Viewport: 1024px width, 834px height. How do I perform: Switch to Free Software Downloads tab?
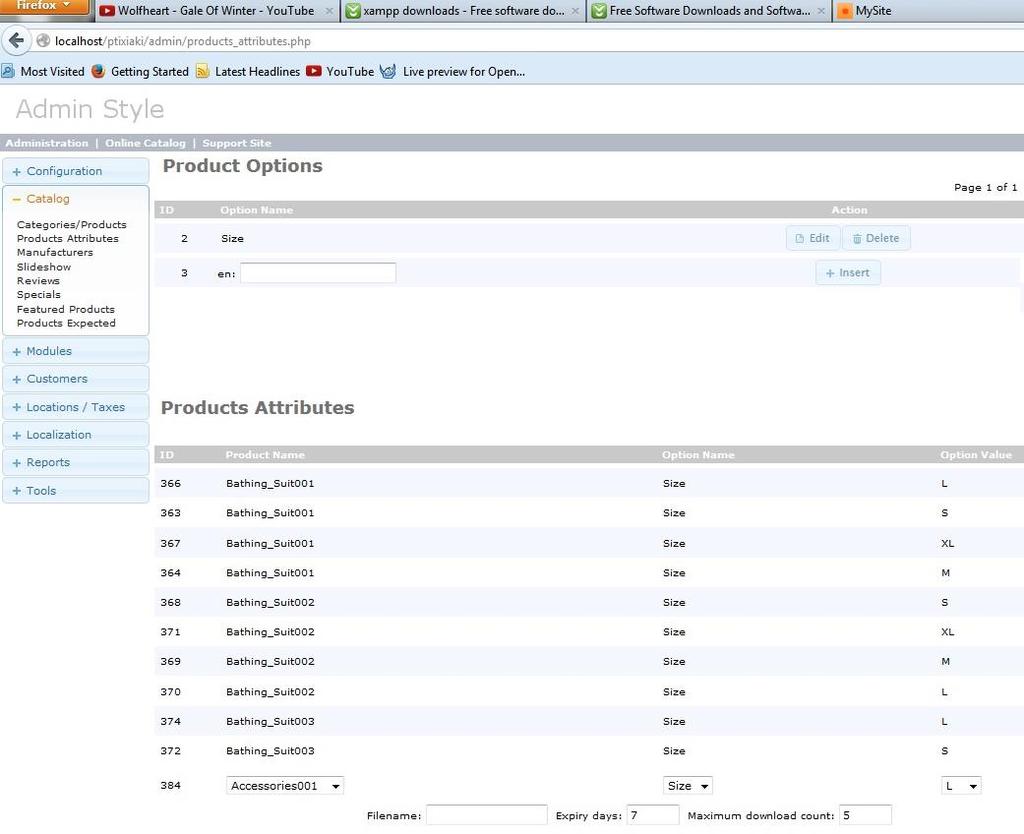coord(709,11)
